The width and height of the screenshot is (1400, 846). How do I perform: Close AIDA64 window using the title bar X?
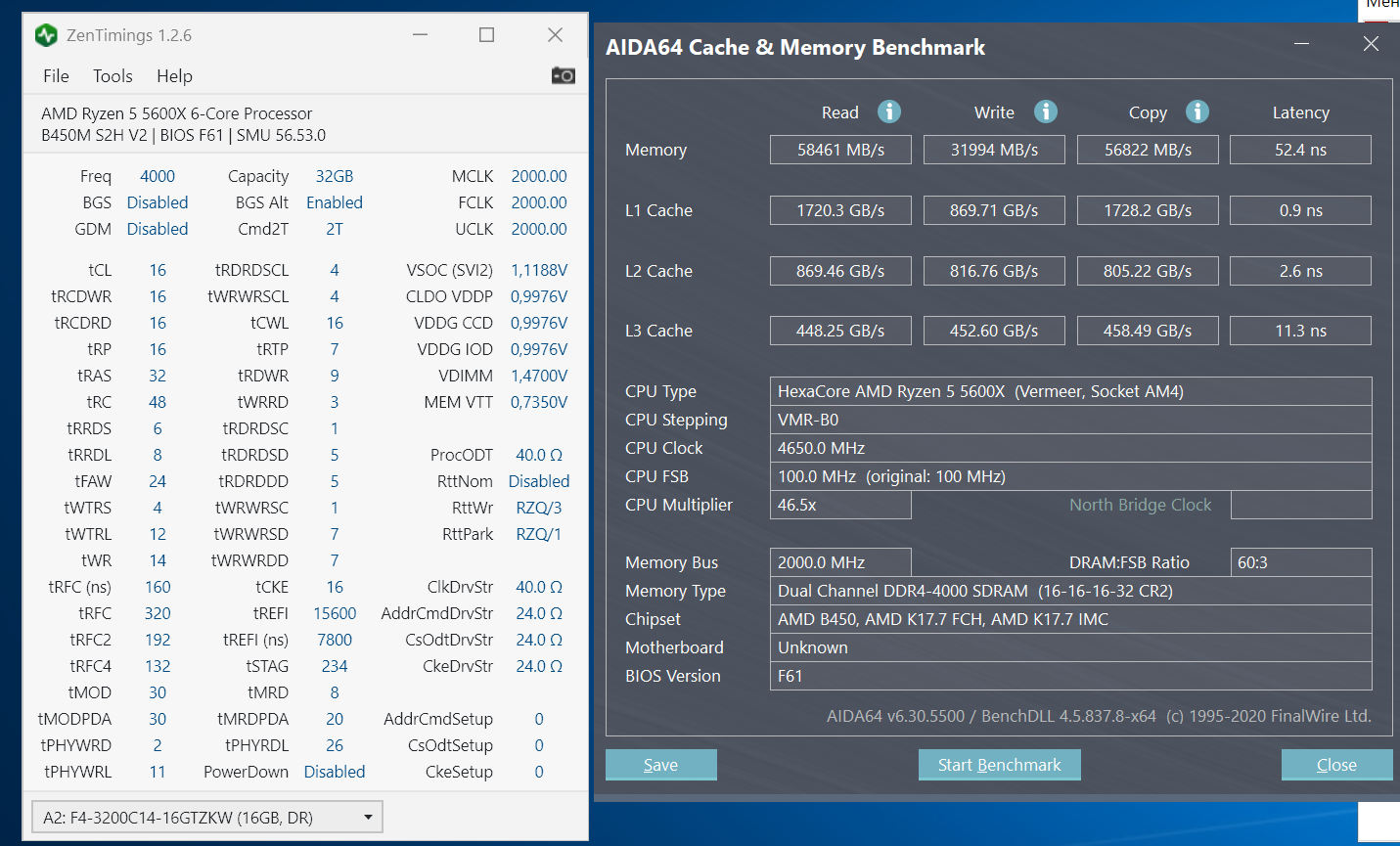coord(1371,44)
